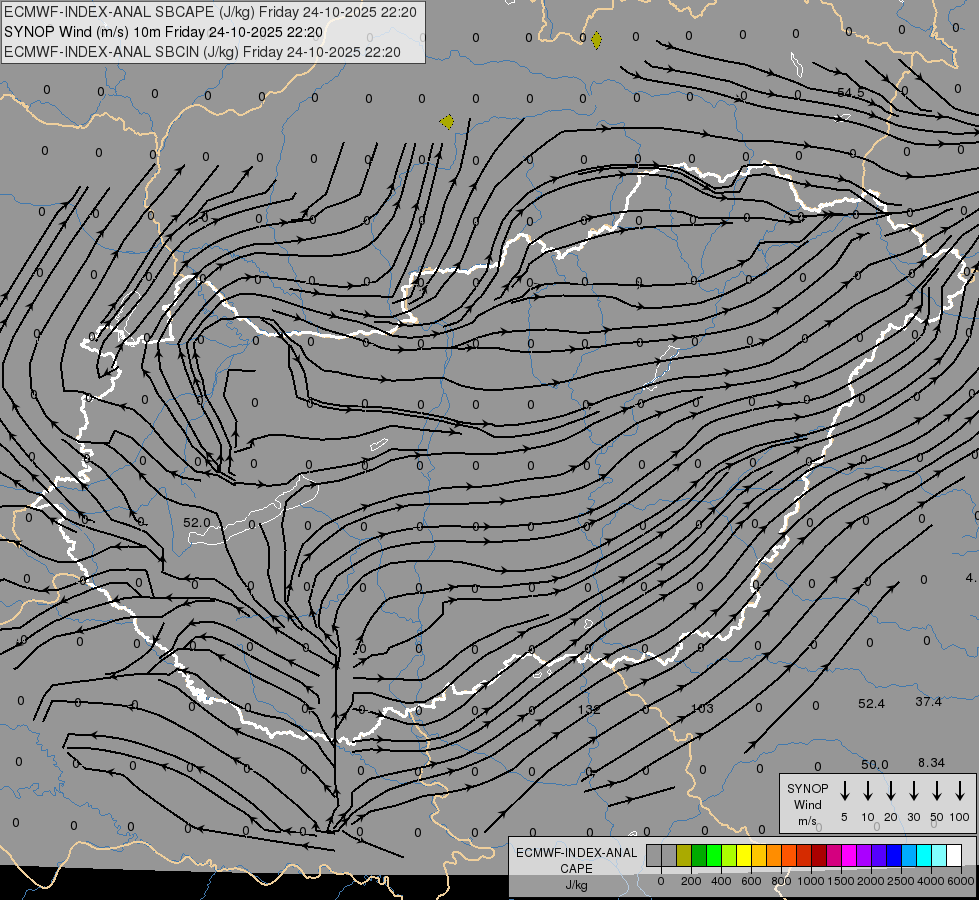Click the 103 value on the map
This screenshot has width=979, height=900.
click(702, 708)
